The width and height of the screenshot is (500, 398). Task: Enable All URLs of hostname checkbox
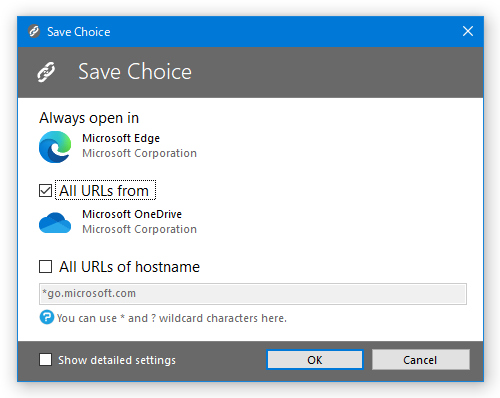[45, 267]
